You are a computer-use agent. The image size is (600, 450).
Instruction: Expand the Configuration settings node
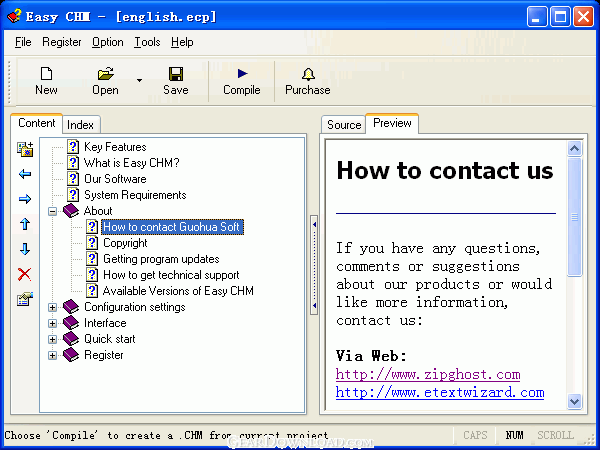[x=52, y=307]
